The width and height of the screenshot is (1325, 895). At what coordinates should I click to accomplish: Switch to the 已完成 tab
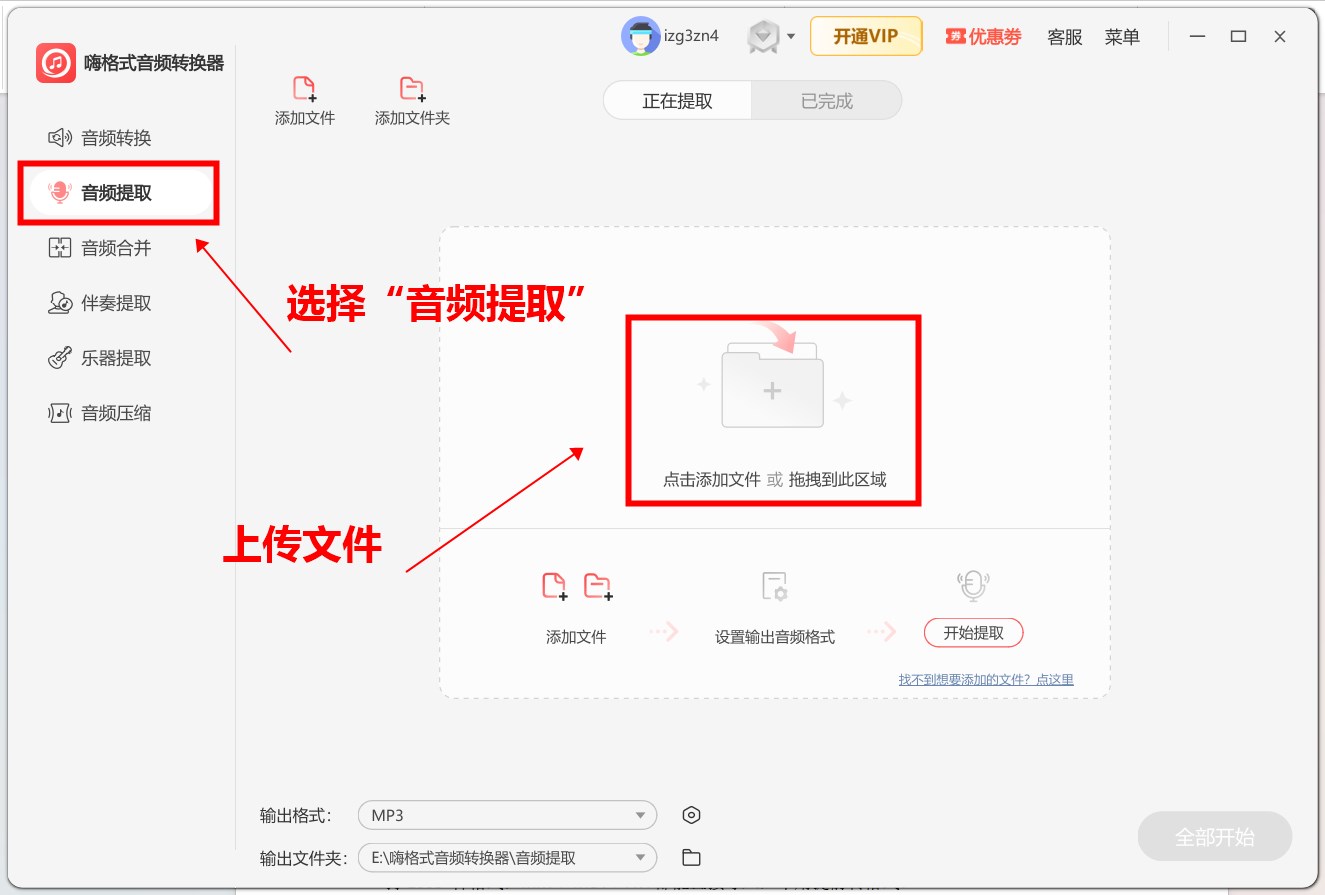pos(827,101)
